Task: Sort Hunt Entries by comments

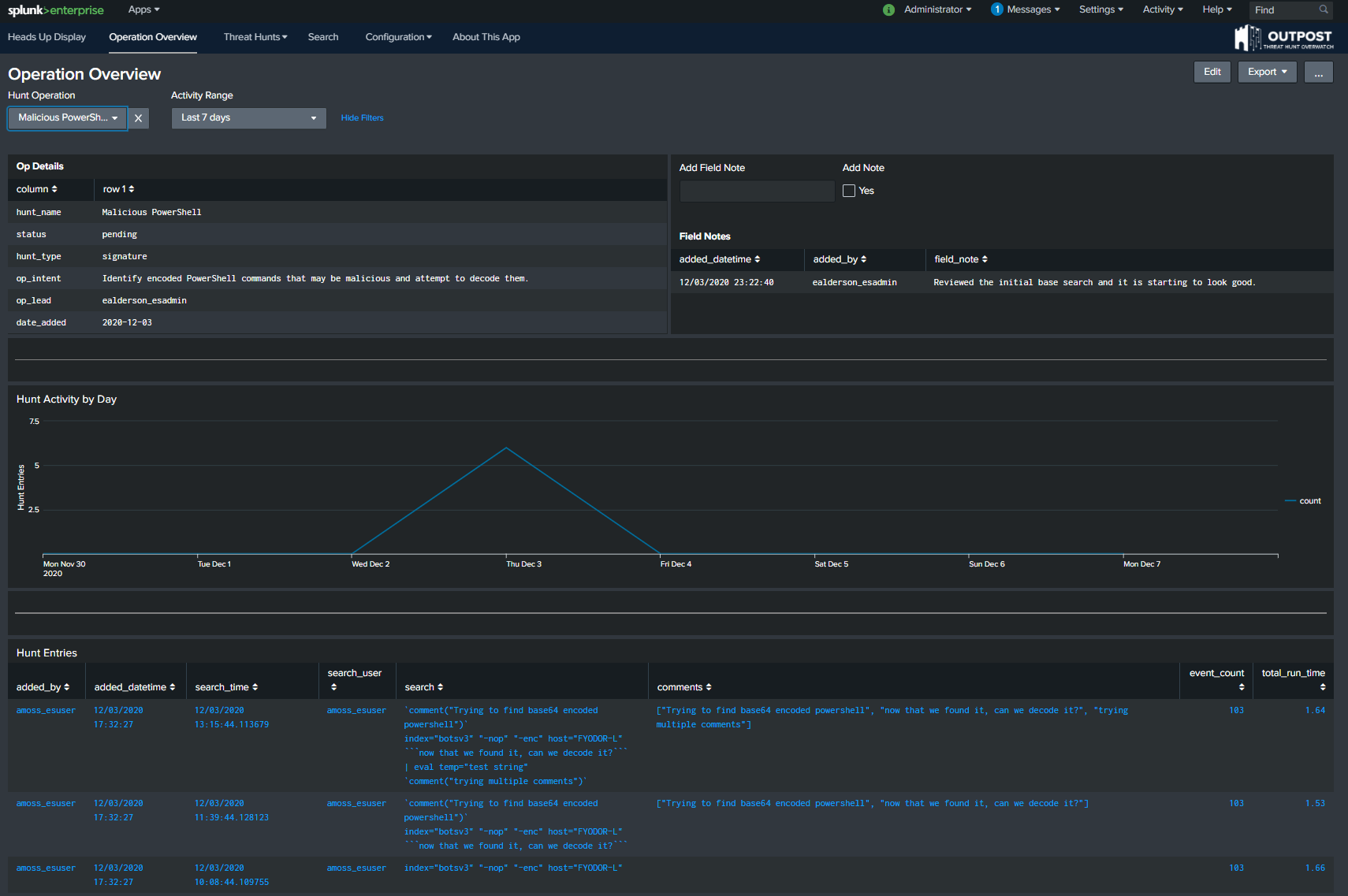Action: tap(684, 687)
